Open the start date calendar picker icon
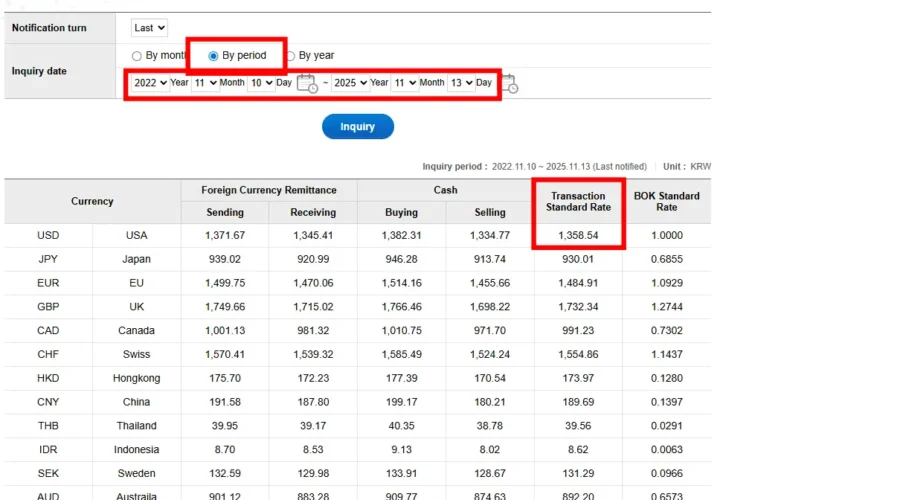This screenshot has height=500, width=900. [x=308, y=84]
